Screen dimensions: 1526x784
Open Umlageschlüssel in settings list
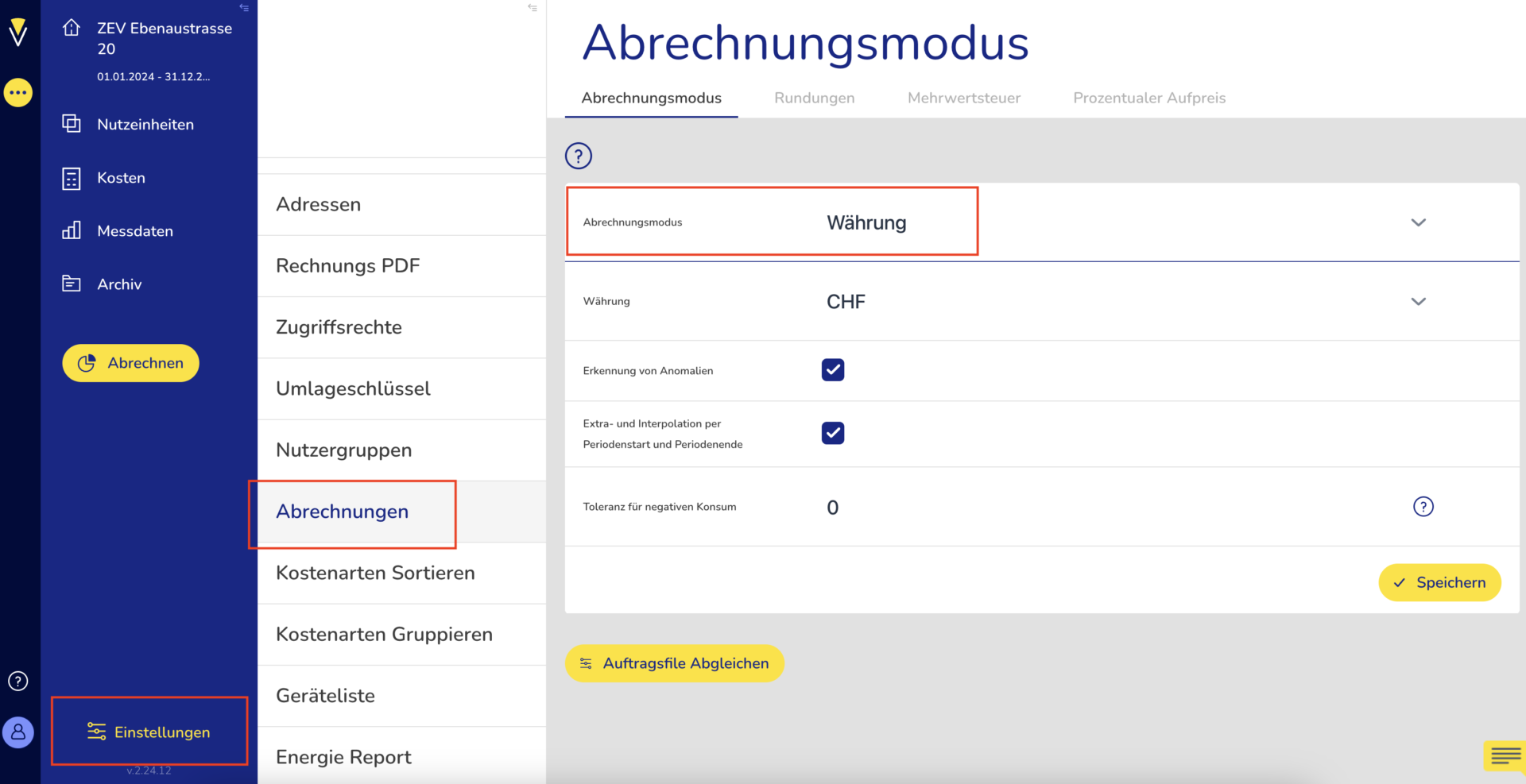point(353,388)
